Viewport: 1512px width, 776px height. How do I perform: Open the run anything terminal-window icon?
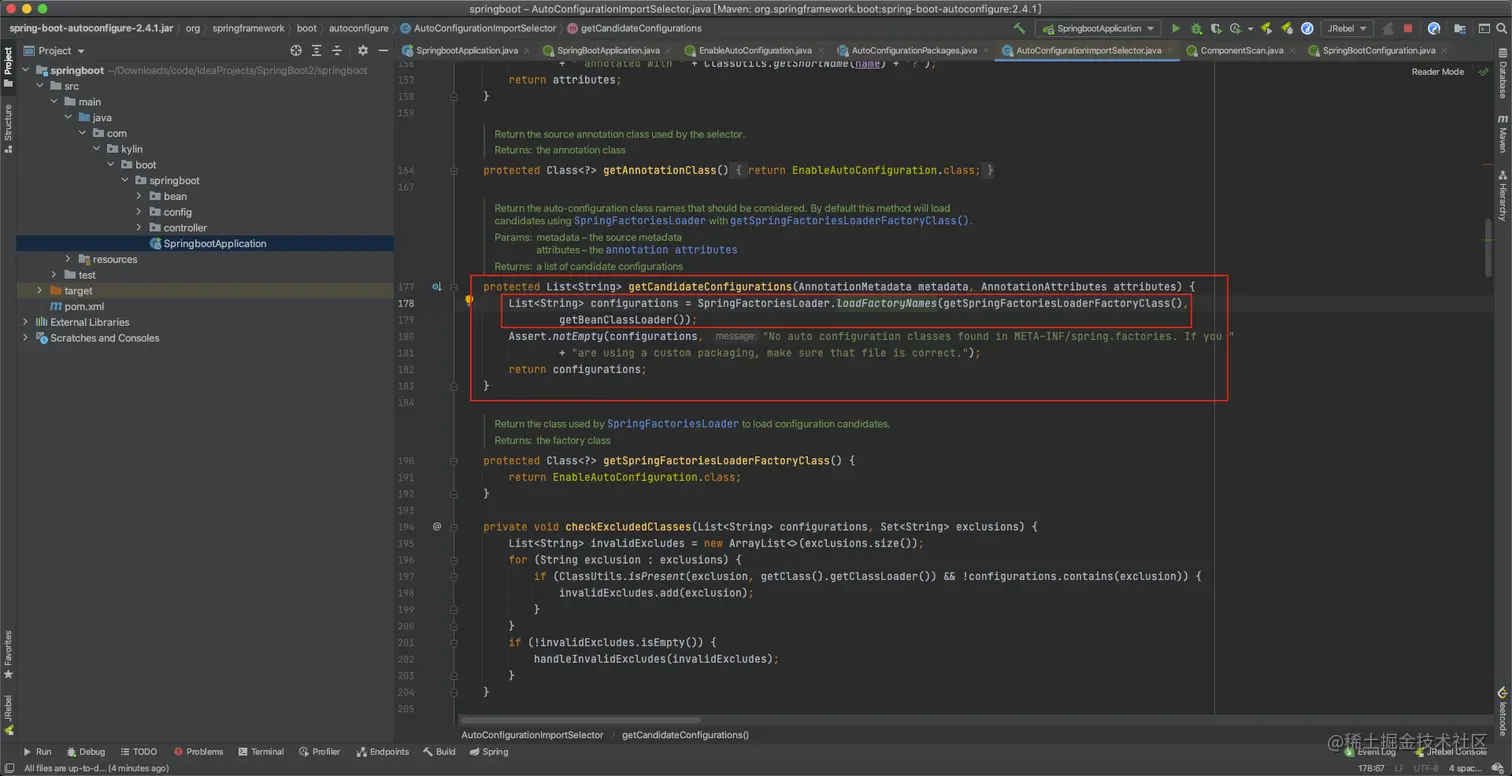point(1484,29)
